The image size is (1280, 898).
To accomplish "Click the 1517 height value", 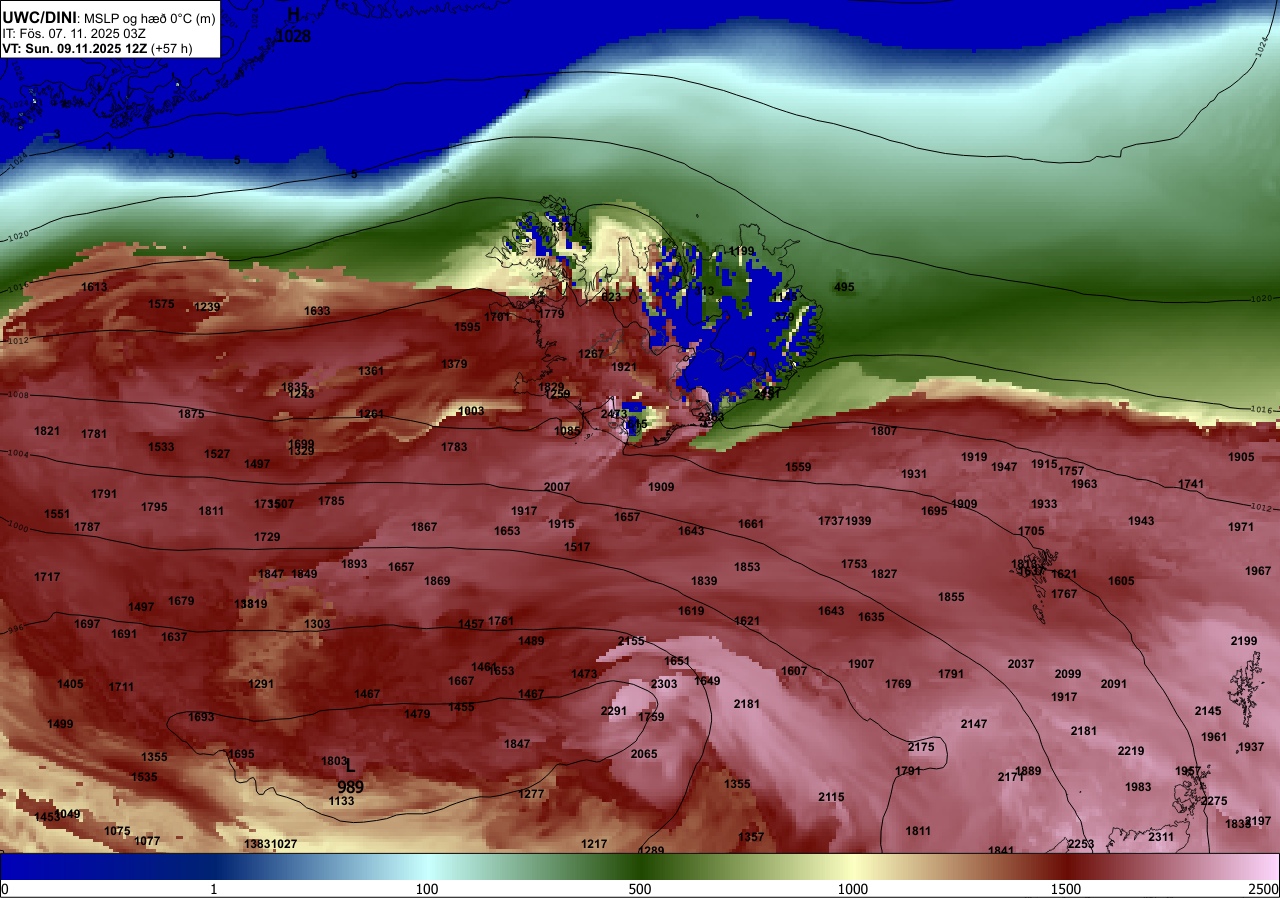I will [577, 547].
